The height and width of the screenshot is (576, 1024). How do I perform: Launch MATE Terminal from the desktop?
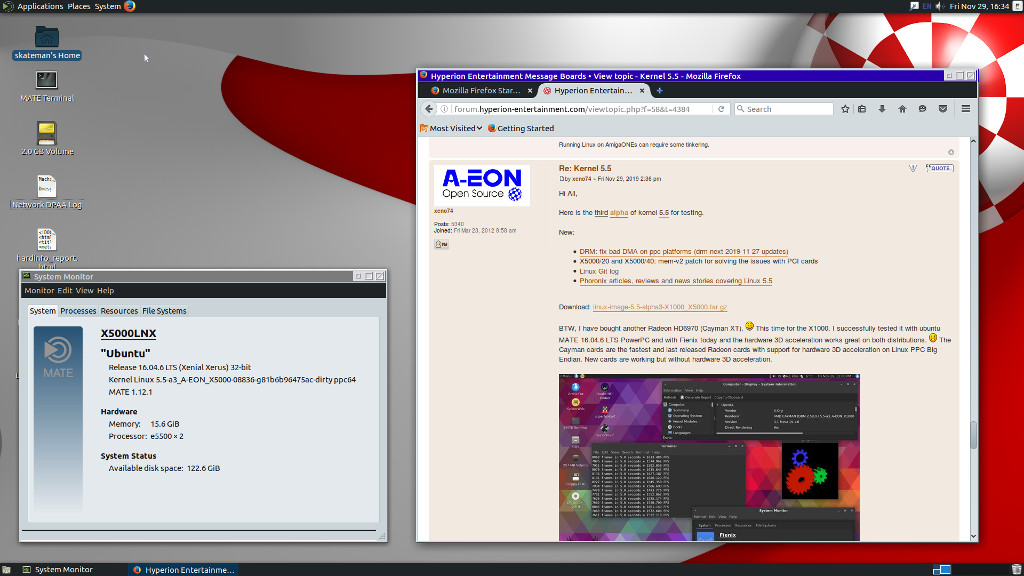point(46,86)
